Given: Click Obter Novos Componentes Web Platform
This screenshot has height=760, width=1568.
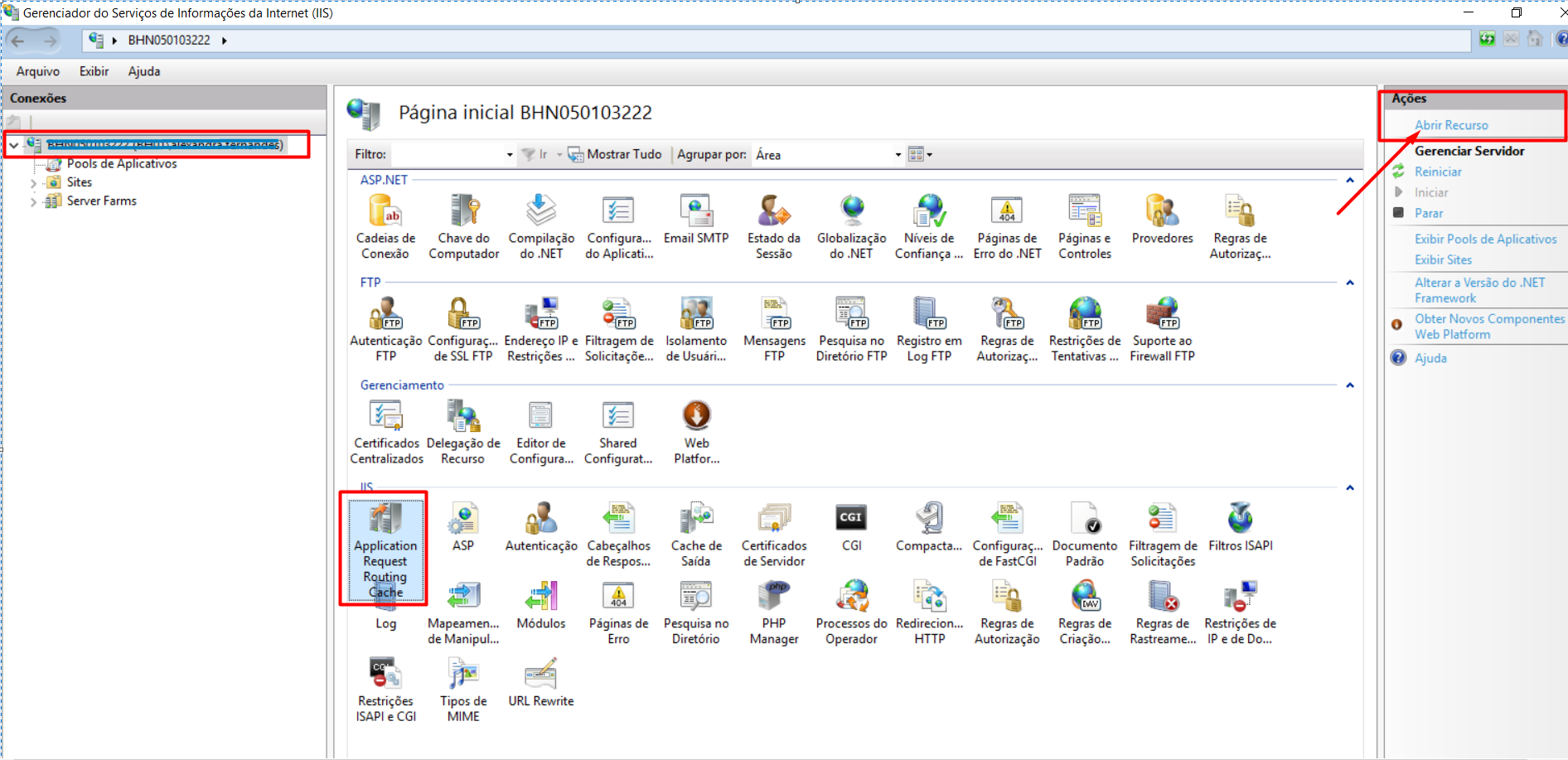Looking at the screenshot, I should pos(1489,327).
